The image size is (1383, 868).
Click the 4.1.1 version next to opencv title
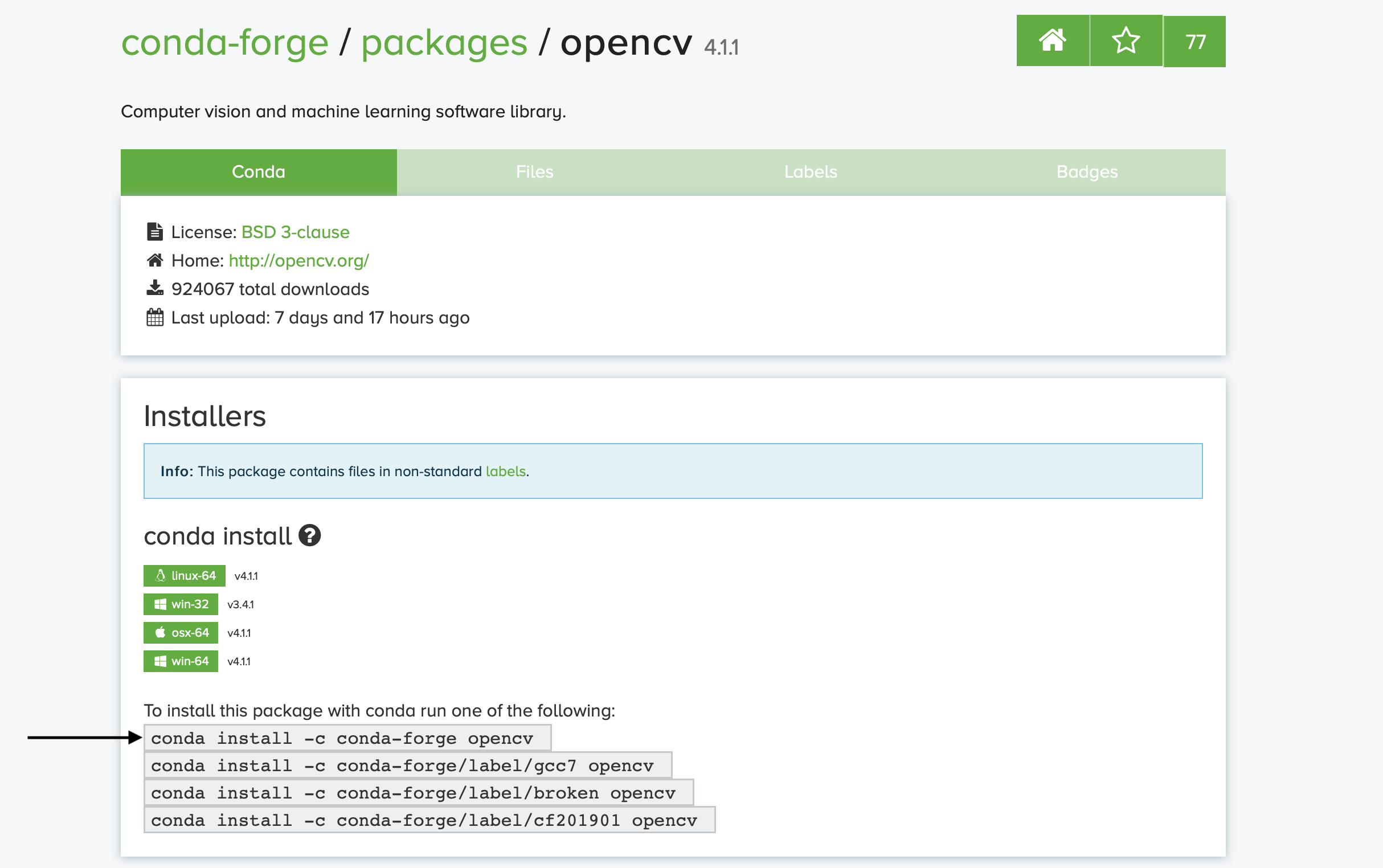[722, 47]
